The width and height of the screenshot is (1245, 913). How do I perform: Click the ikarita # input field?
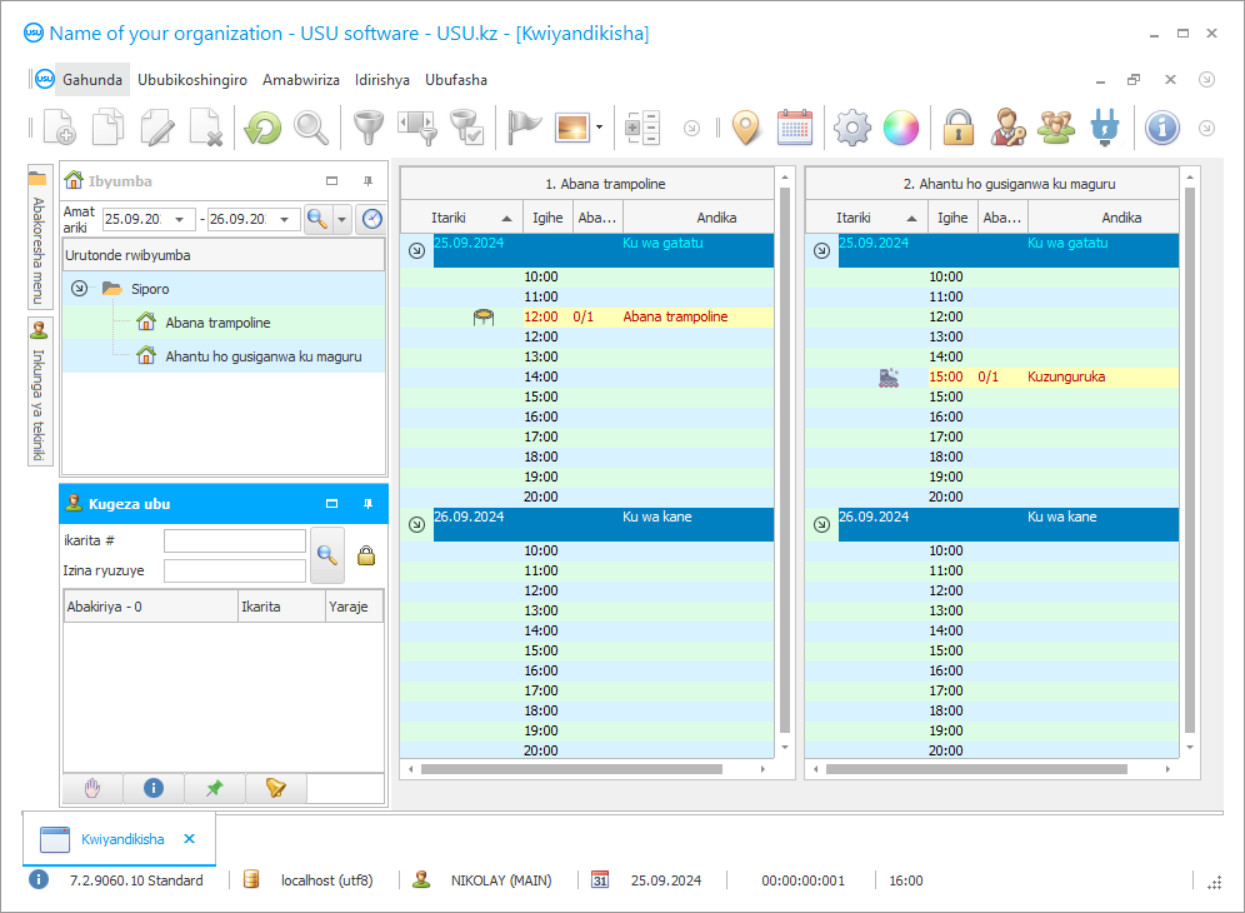click(x=235, y=541)
